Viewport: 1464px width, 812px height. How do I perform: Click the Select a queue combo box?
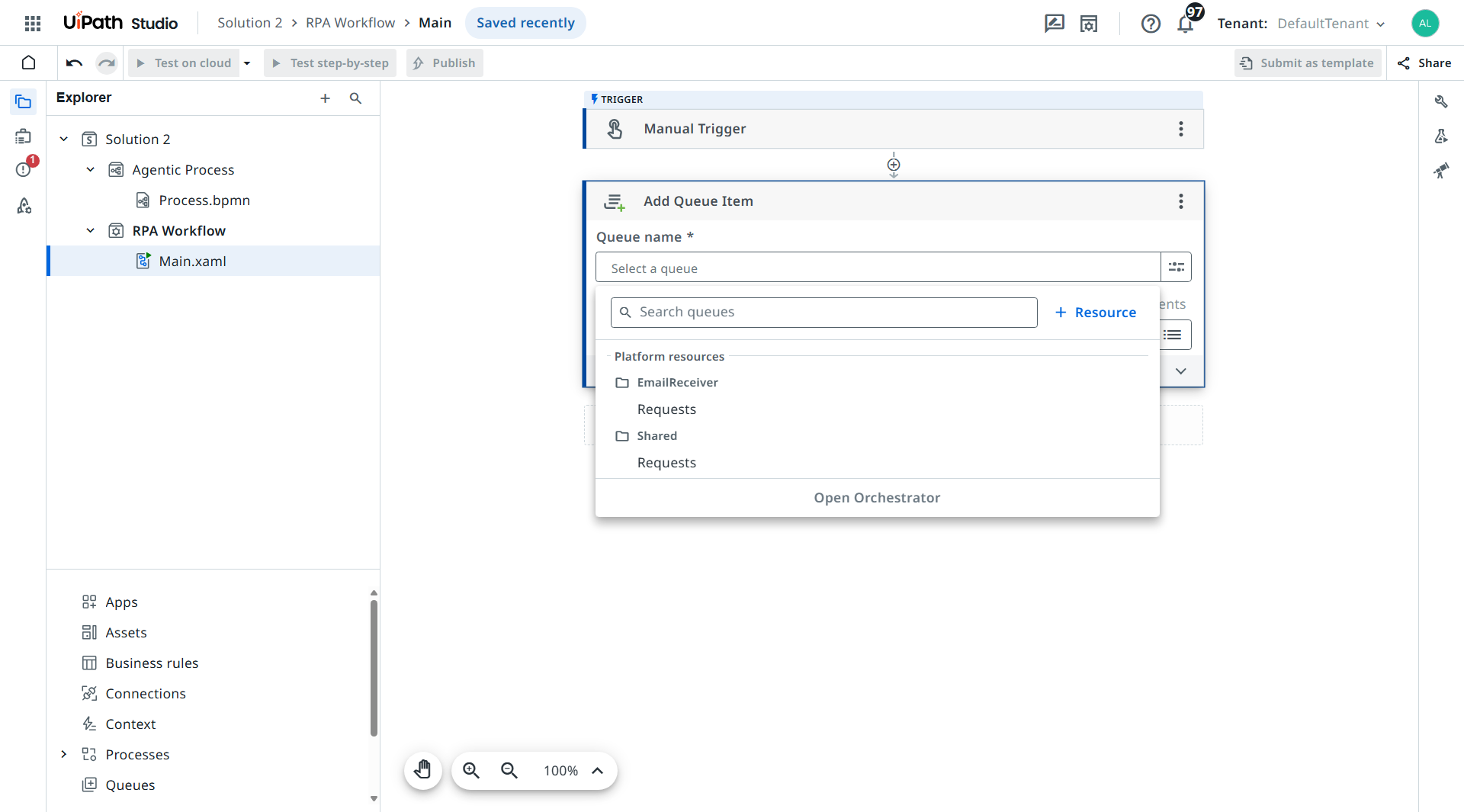tap(878, 268)
